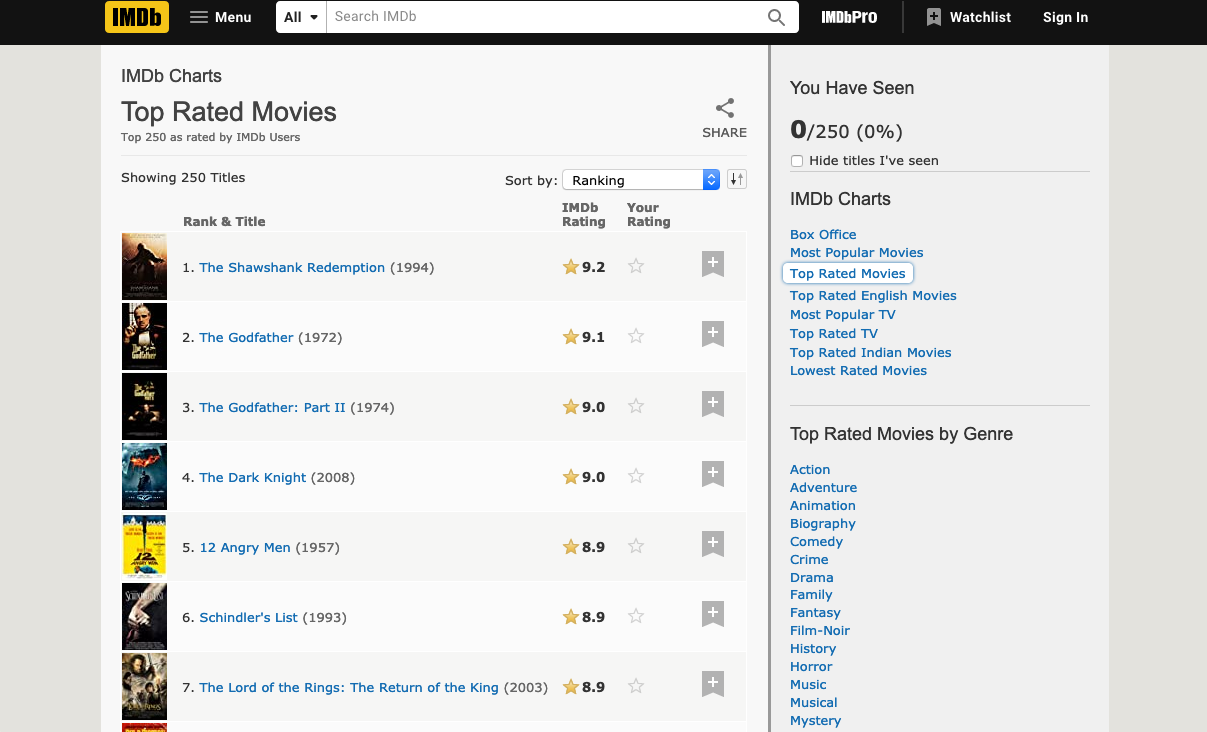This screenshot has width=1207, height=732.
Task: Expand the All search category dropdown
Action: 301,17
